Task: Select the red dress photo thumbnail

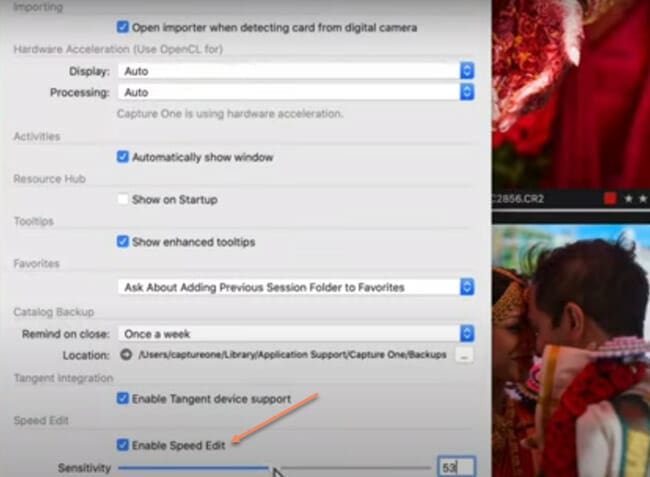Action: click(x=571, y=94)
